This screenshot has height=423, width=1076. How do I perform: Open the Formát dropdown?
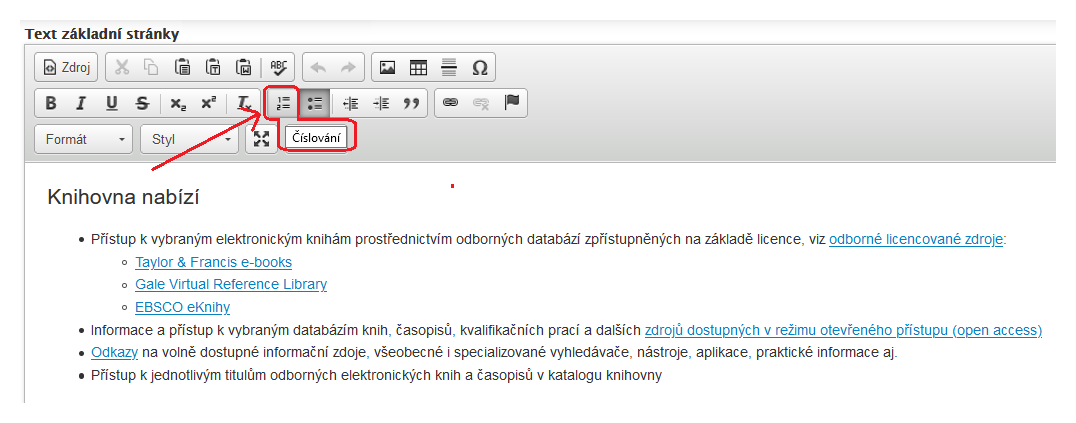click(84, 139)
